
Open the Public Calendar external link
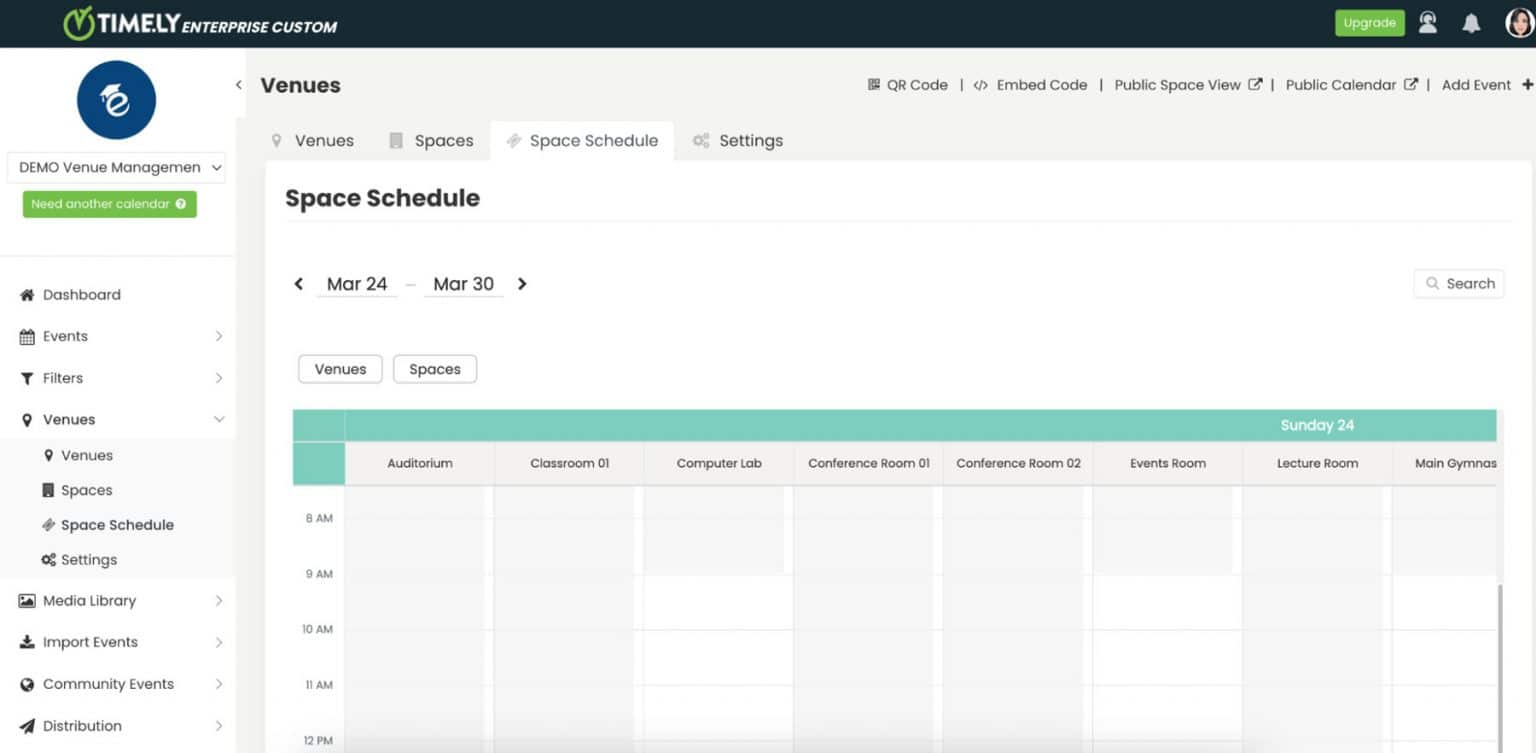pyautogui.click(x=1345, y=85)
